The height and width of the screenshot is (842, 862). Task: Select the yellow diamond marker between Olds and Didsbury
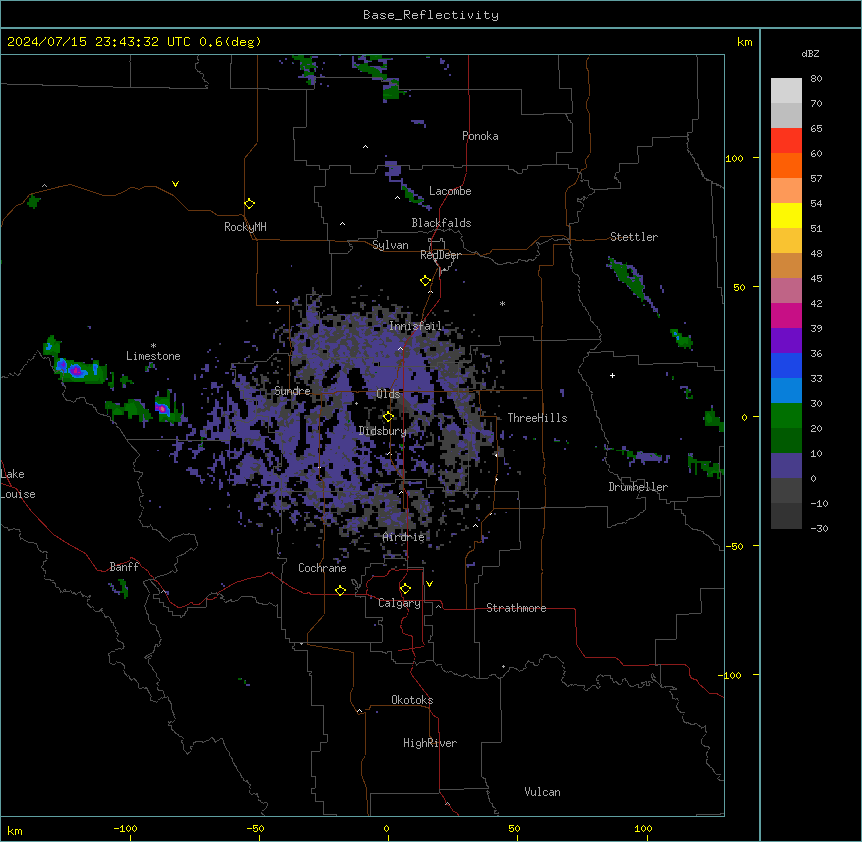(388, 417)
